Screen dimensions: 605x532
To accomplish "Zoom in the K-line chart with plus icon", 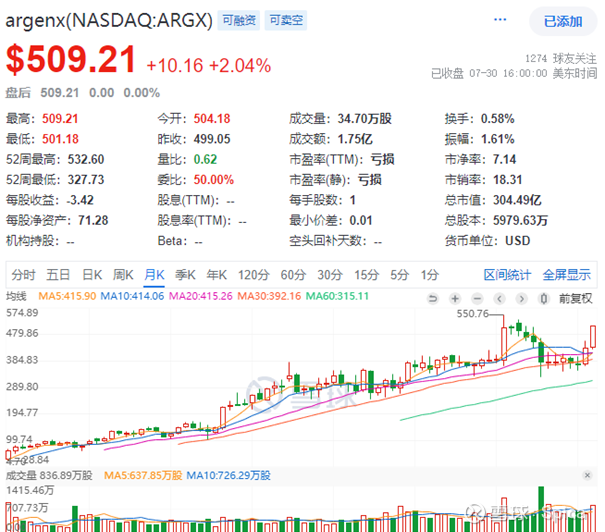I will point(455,299).
